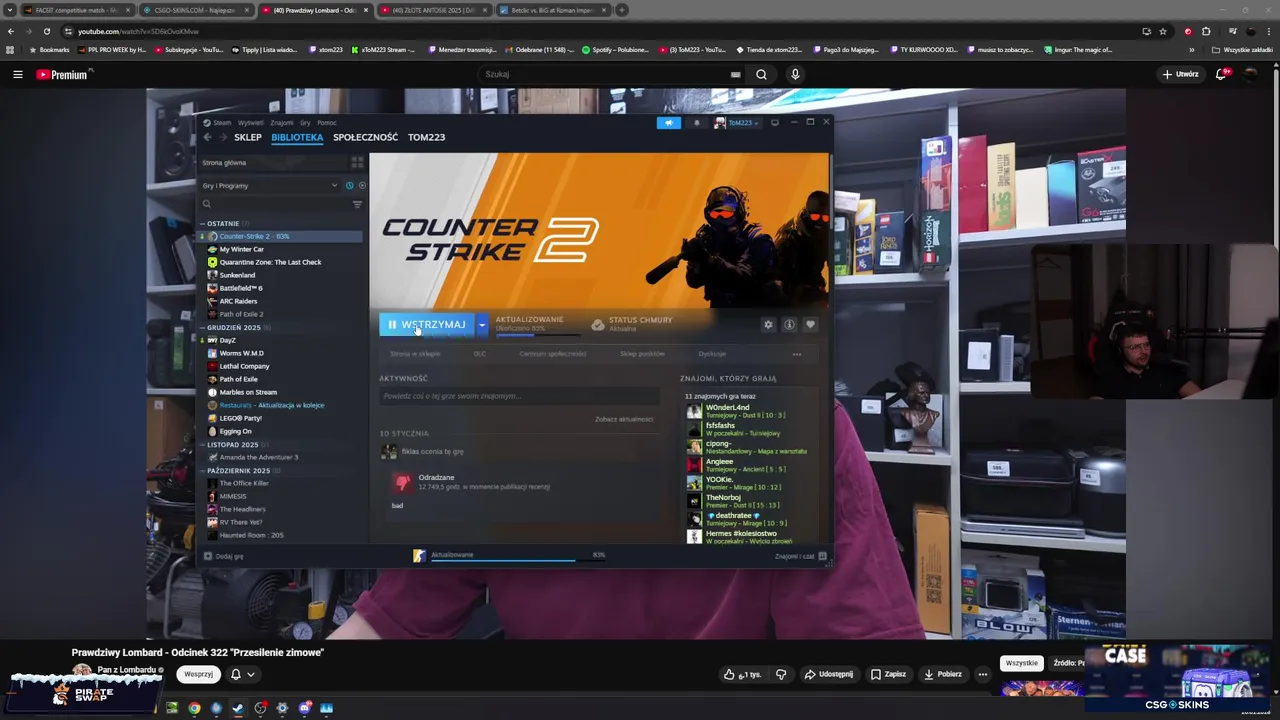Open the TOM223 profile tab
Screen dimensions: 1280x720
pyautogui.click(x=426, y=137)
